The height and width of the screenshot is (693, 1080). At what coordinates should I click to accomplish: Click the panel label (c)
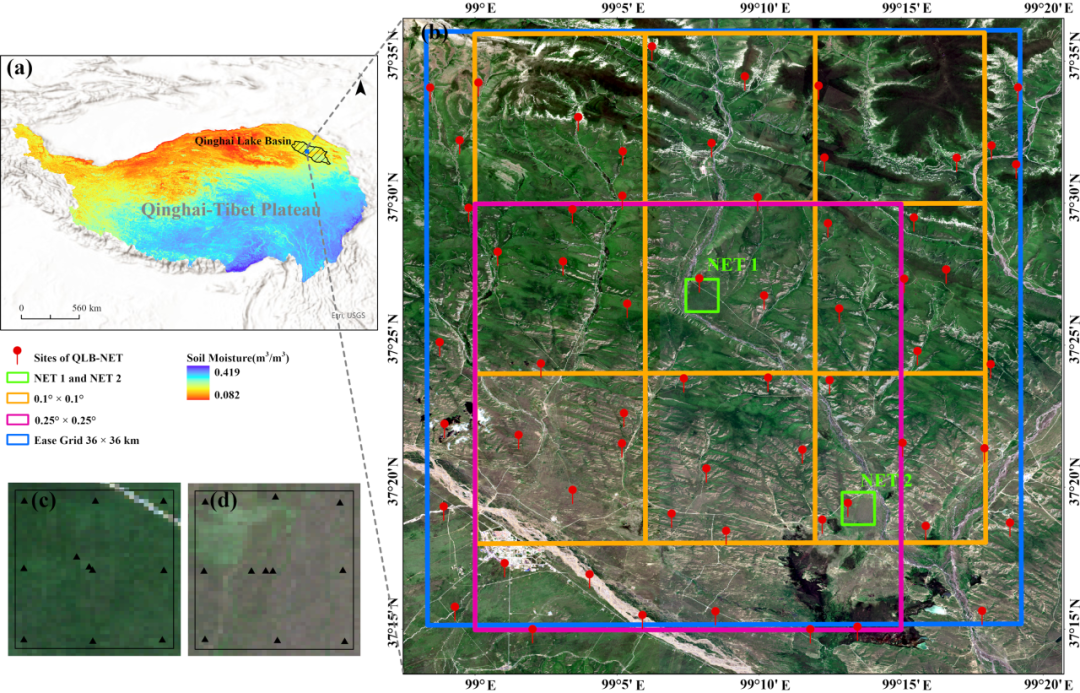coord(43,501)
